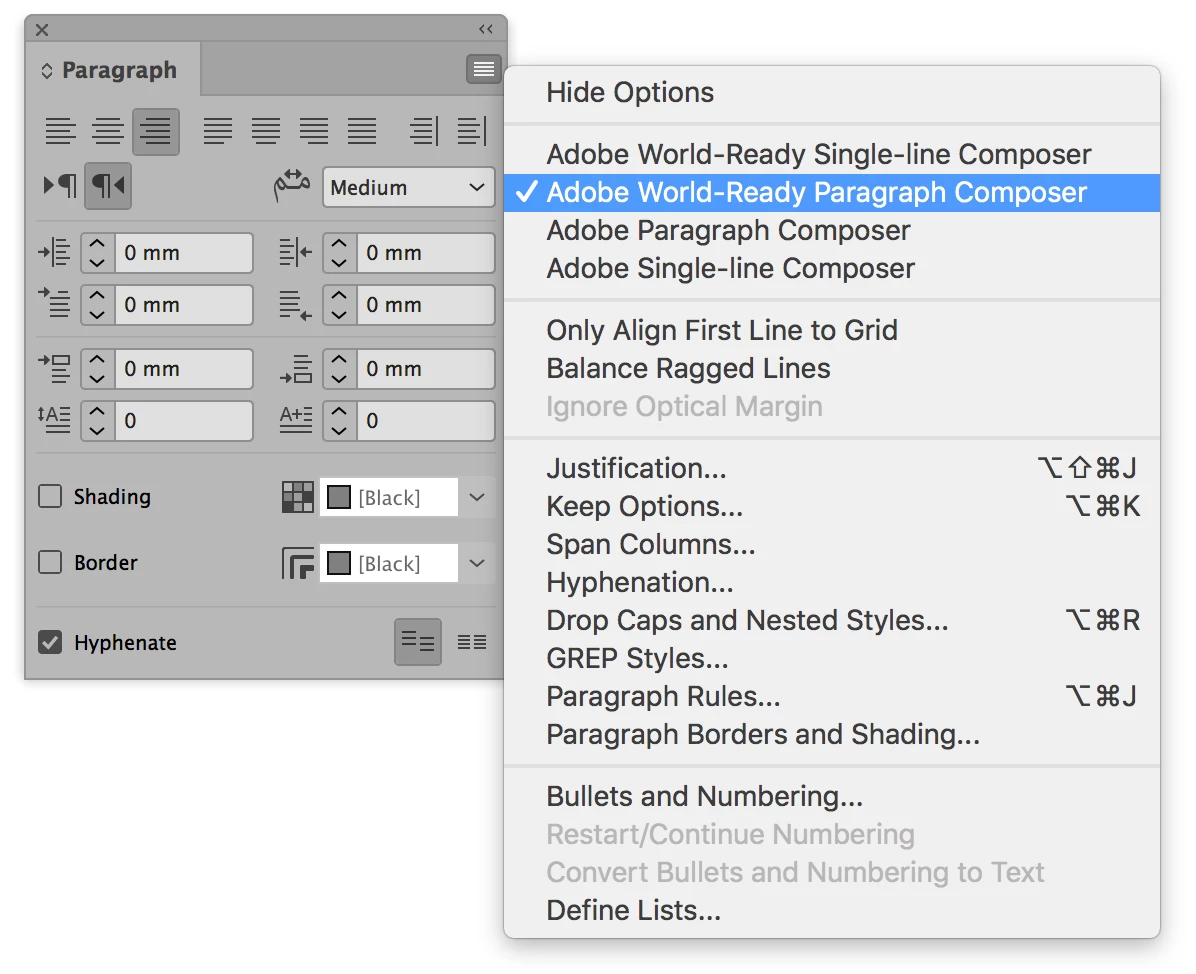The width and height of the screenshot is (1196, 974).
Task: Select the Align right icon
Action: 156,131
